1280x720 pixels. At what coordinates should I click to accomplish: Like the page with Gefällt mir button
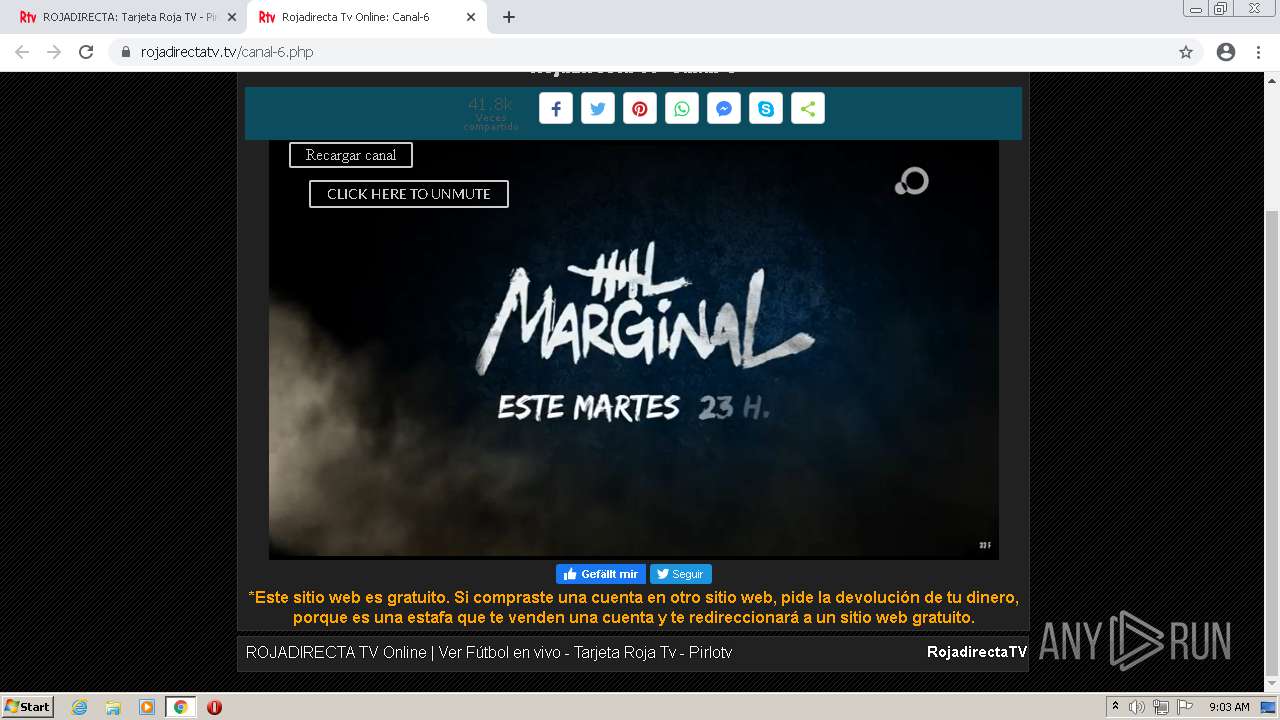pyautogui.click(x=601, y=574)
